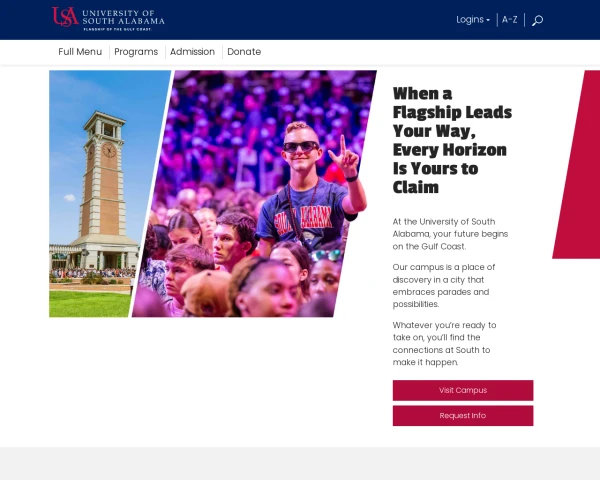The image size is (600, 480).
Task: Click the Request Info button
Action: tap(463, 415)
